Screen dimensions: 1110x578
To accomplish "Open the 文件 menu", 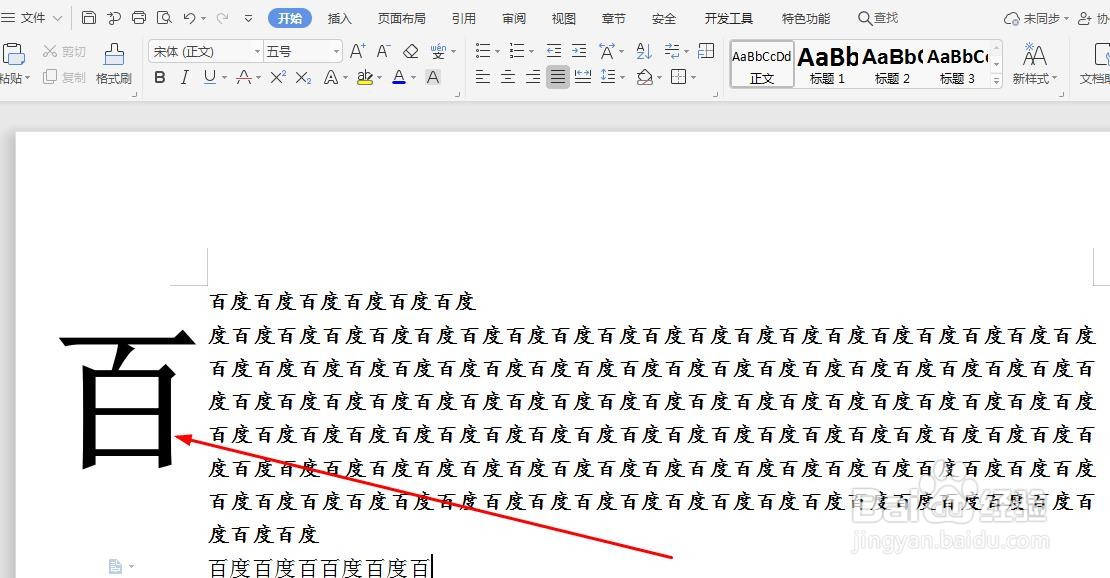I will click(33, 18).
